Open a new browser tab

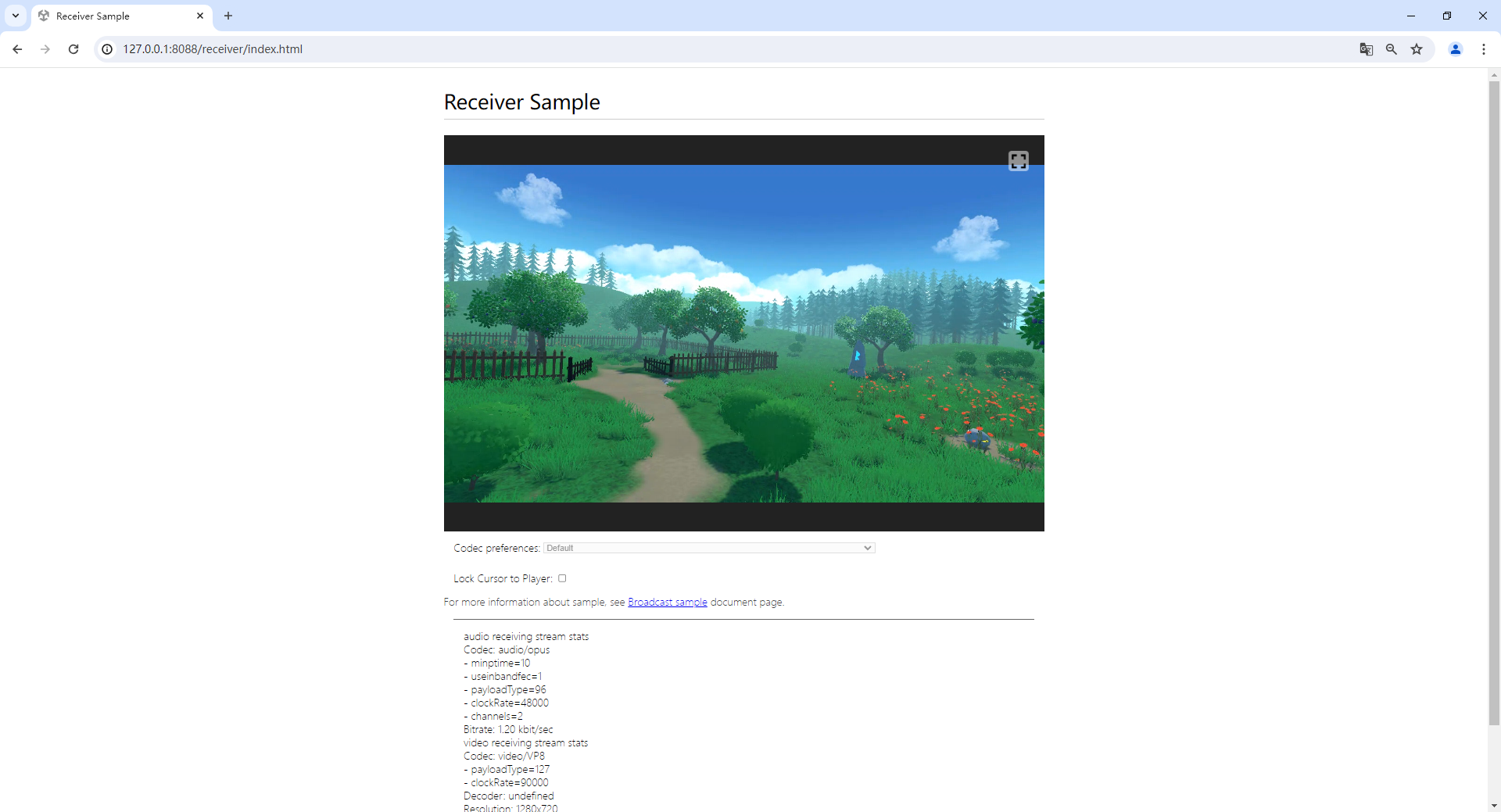point(228,16)
